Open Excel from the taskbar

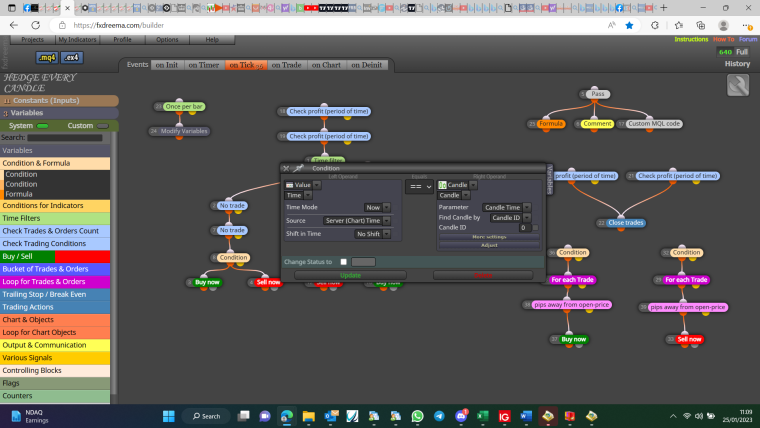pyautogui.click(x=483, y=416)
